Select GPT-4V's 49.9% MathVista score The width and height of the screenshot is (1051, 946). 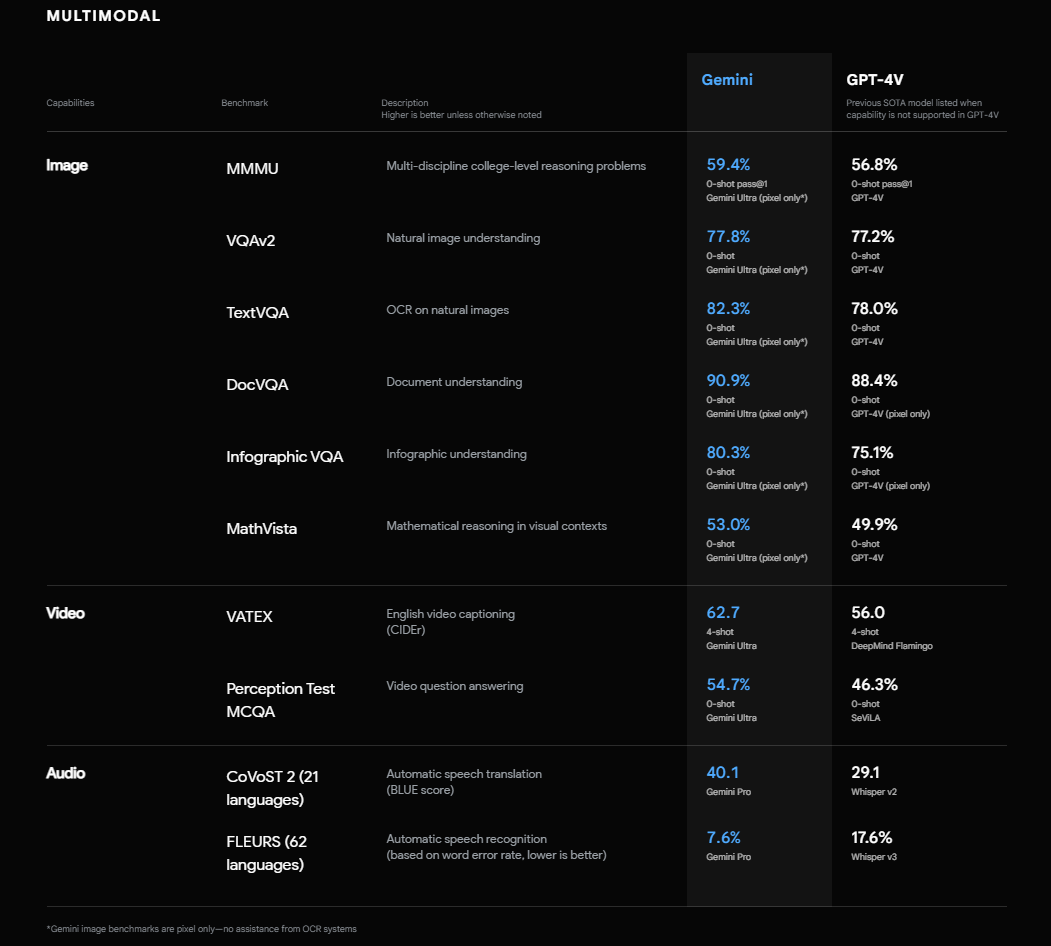[874, 524]
